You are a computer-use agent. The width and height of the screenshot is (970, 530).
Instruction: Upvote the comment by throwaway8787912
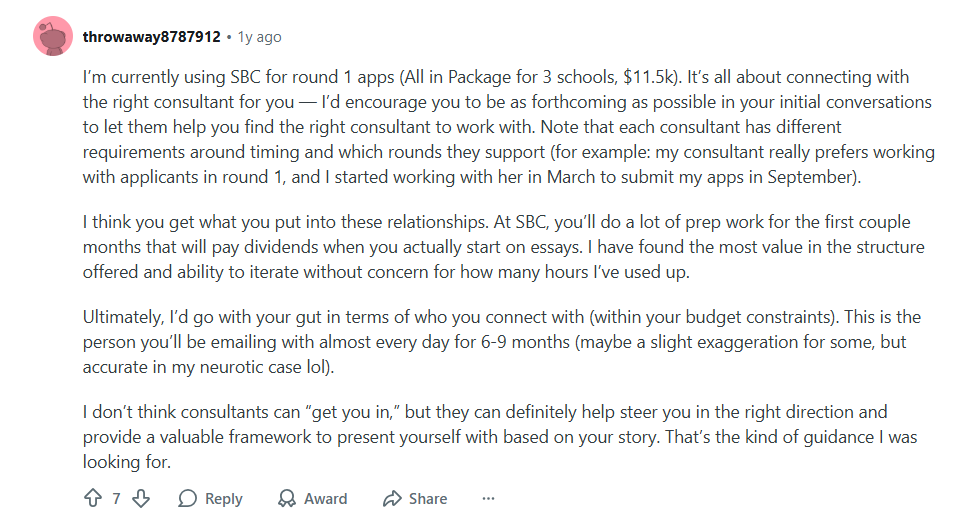coord(93,499)
